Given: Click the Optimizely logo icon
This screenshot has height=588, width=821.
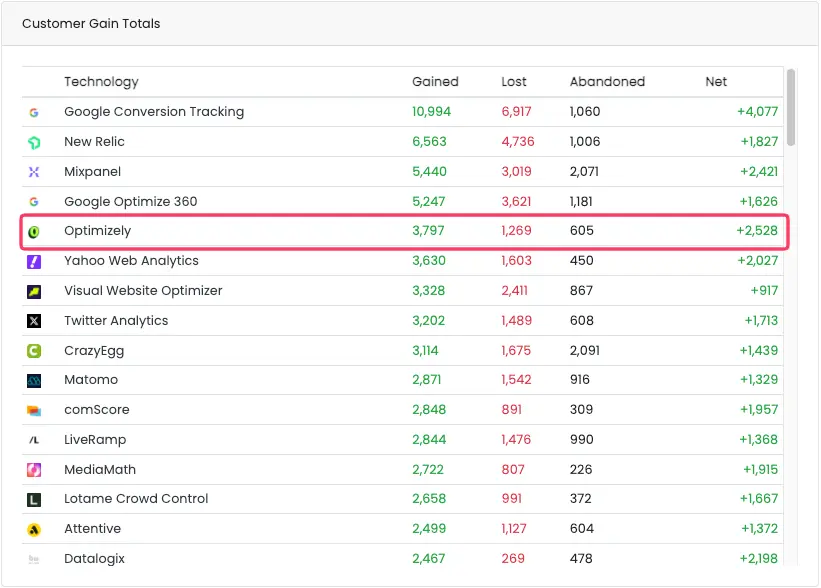Looking at the screenshot, I should (x=34, y=231).
